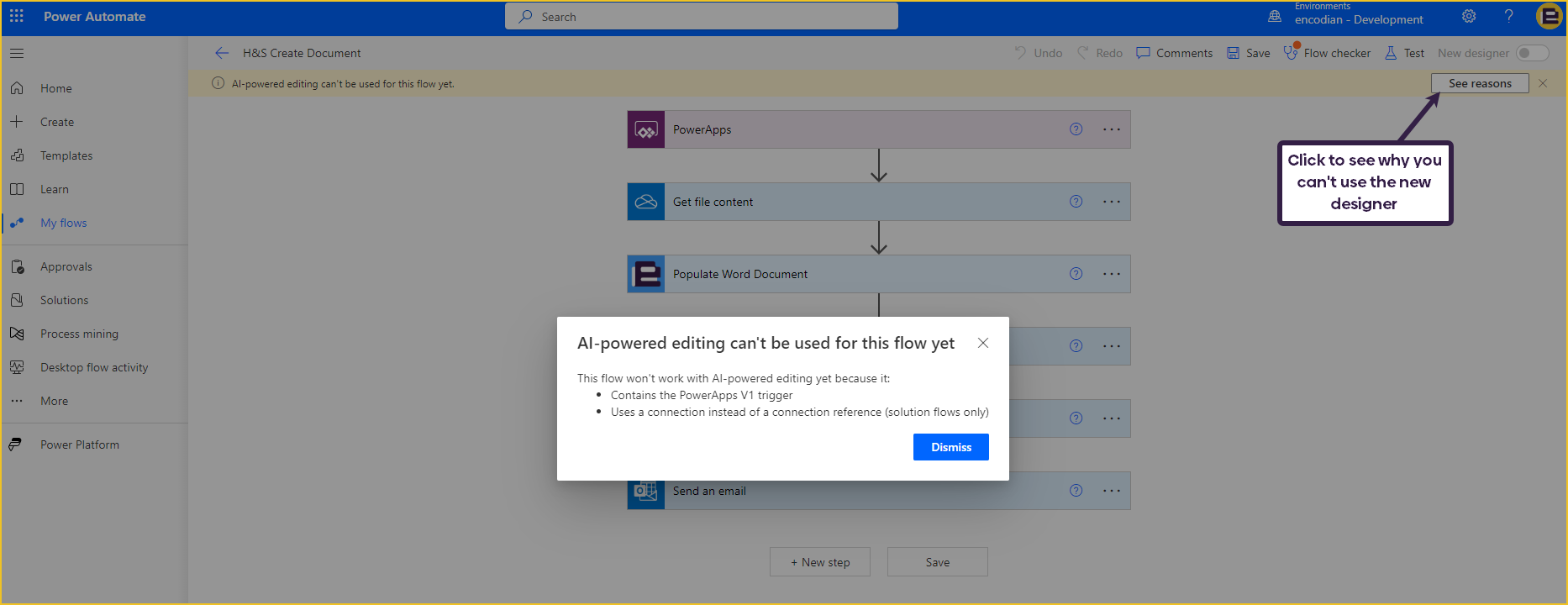The image size is (1568, 605).
Task: Click the Approvals icon
Action: coord(17,266)
